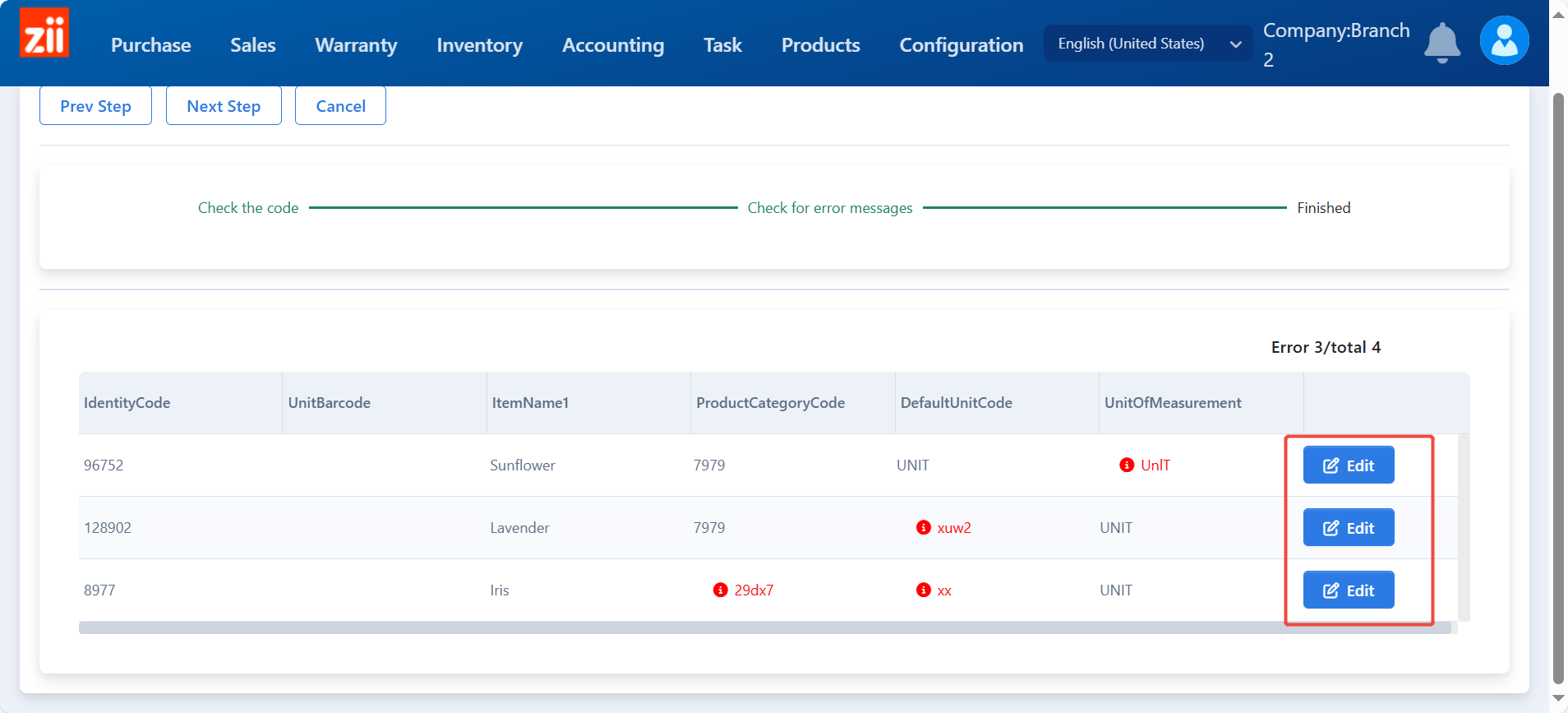Select the Check the code step
This screenshot has height=713, width=1568.
coord(248,208)
